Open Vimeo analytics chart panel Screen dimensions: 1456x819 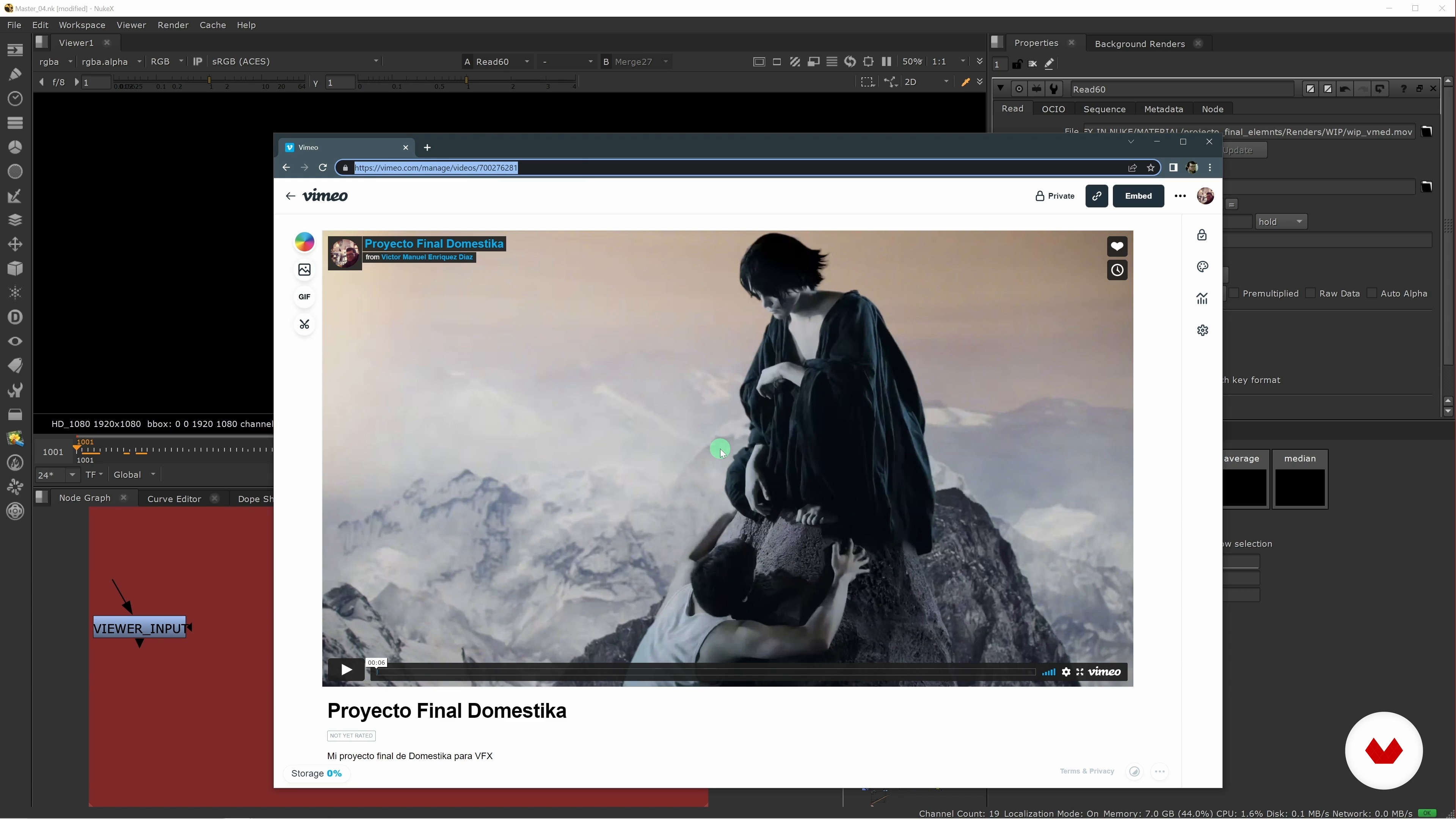point(1202,298)
